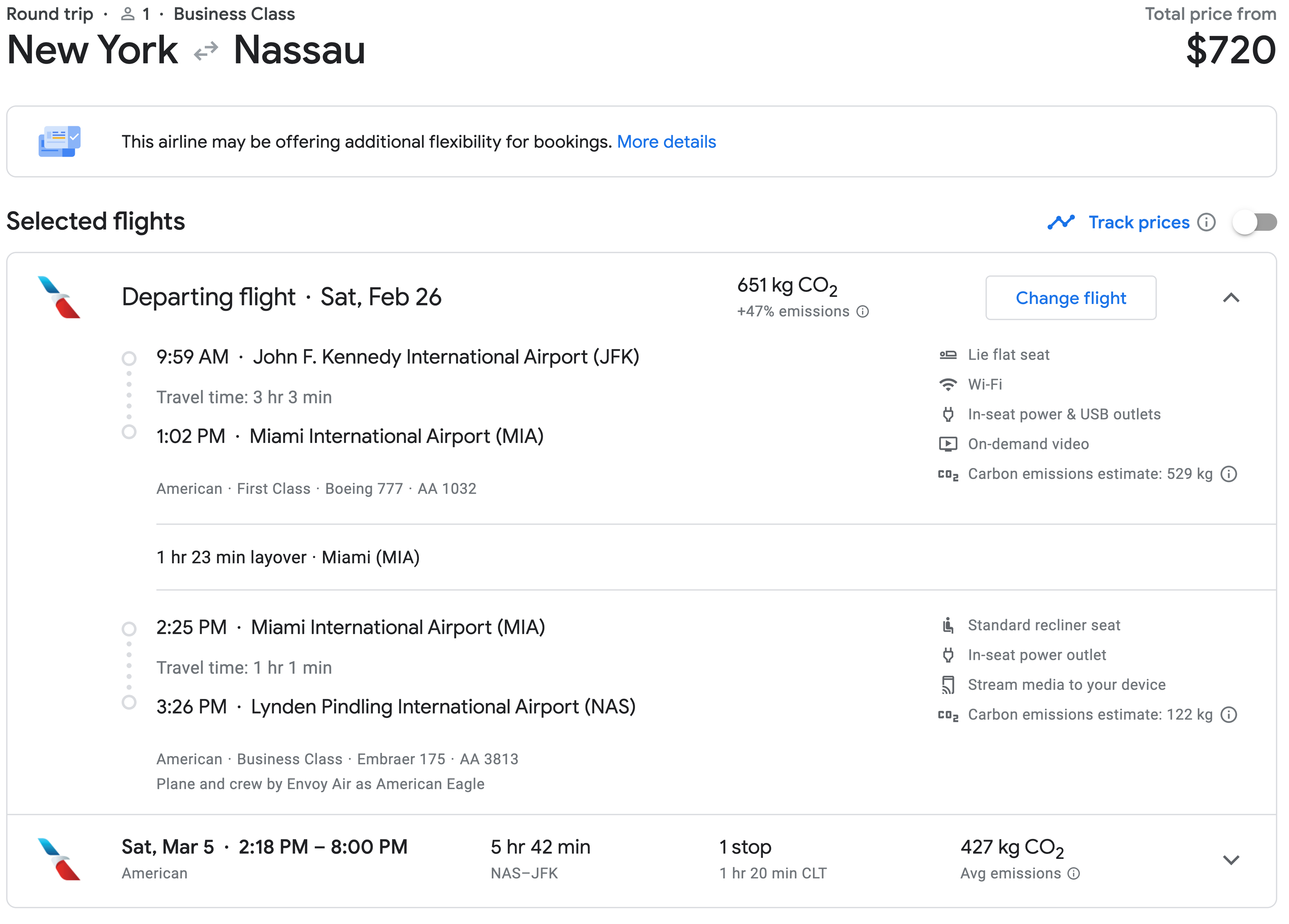The height and width of the screenshot is (924, 1289).
Task: Click 'Embraer 175 · AA 3813' flight info
Action: pos(438,759)
